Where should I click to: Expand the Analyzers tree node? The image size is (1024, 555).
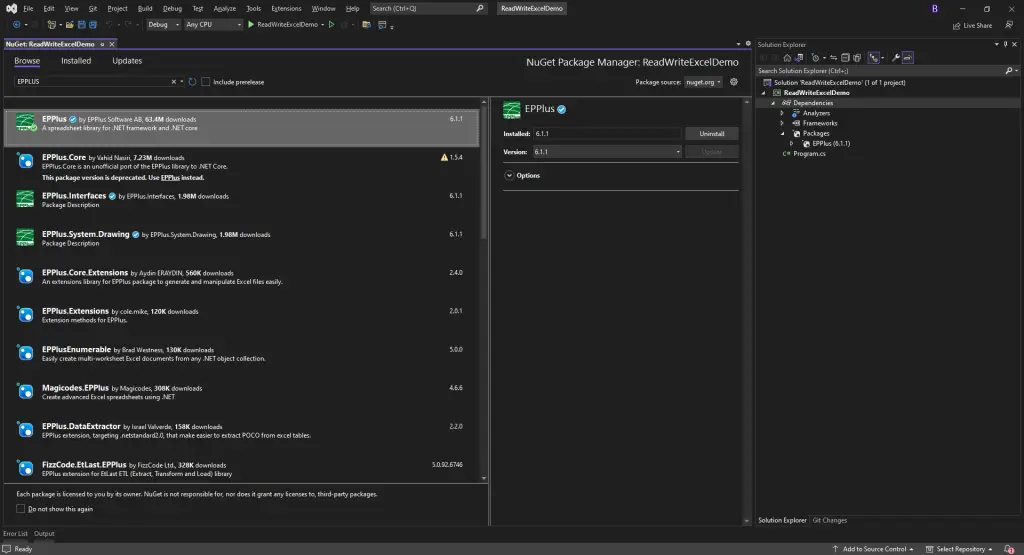[782, 113]
